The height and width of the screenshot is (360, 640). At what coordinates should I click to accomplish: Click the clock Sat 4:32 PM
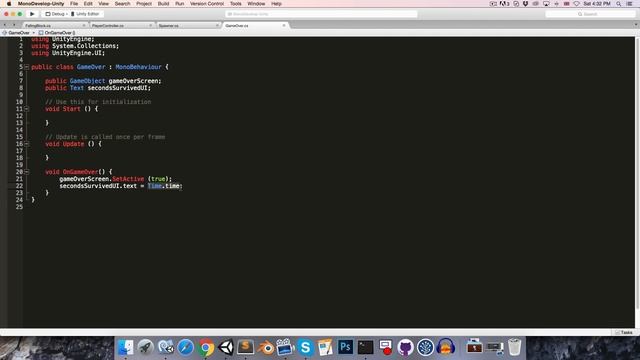coord(597,4)
